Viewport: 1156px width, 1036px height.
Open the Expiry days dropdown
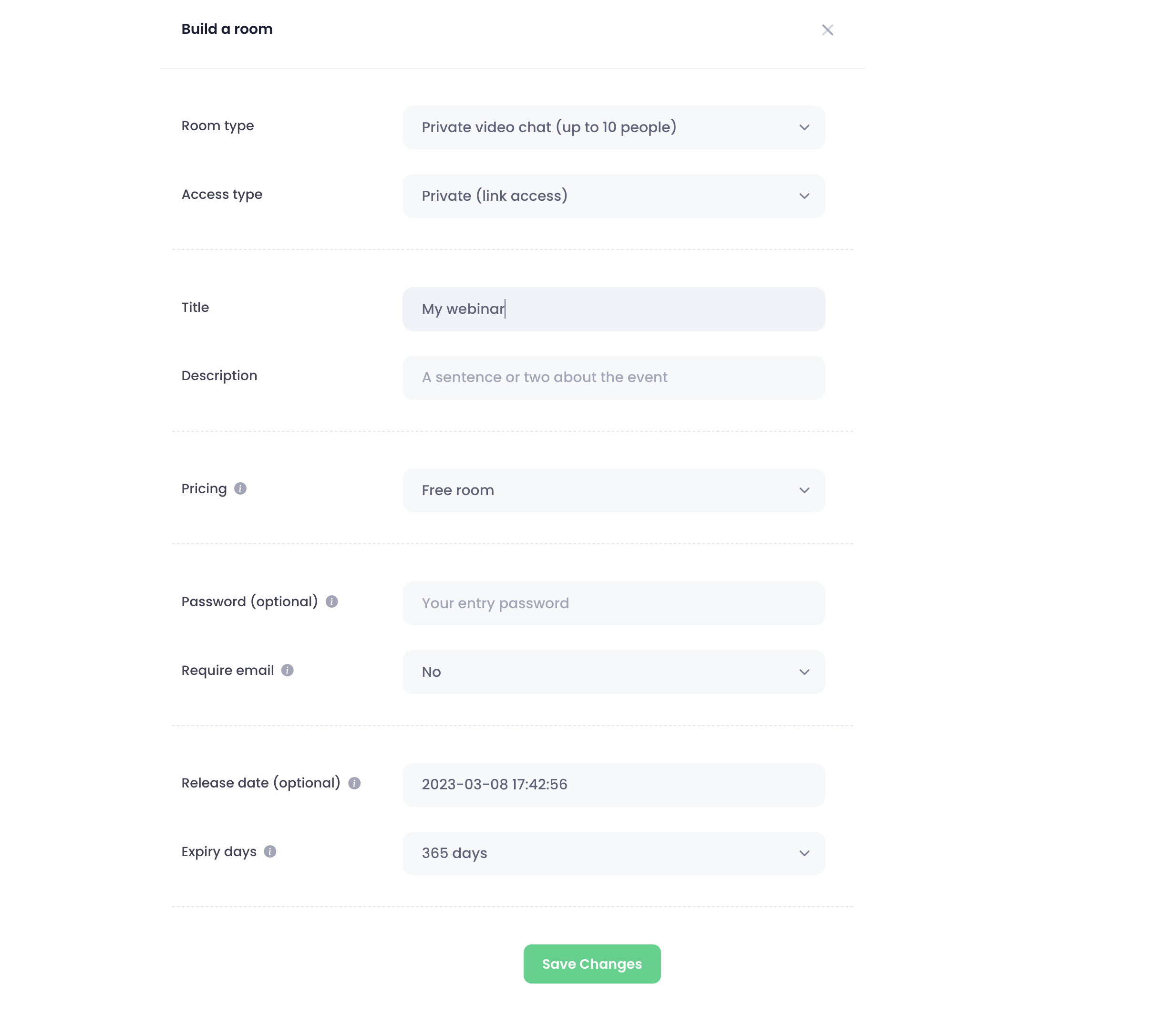pos(613,853)
